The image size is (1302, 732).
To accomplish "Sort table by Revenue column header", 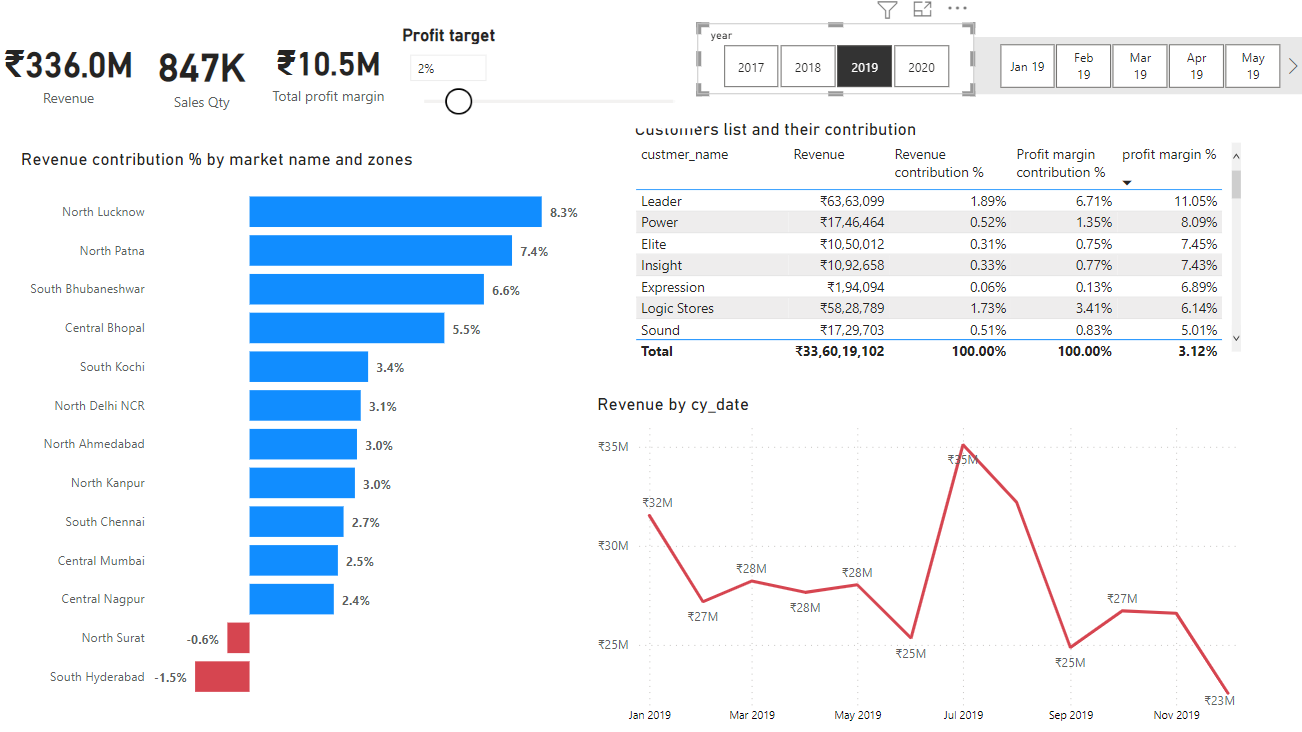I will (x=819, y=155).
